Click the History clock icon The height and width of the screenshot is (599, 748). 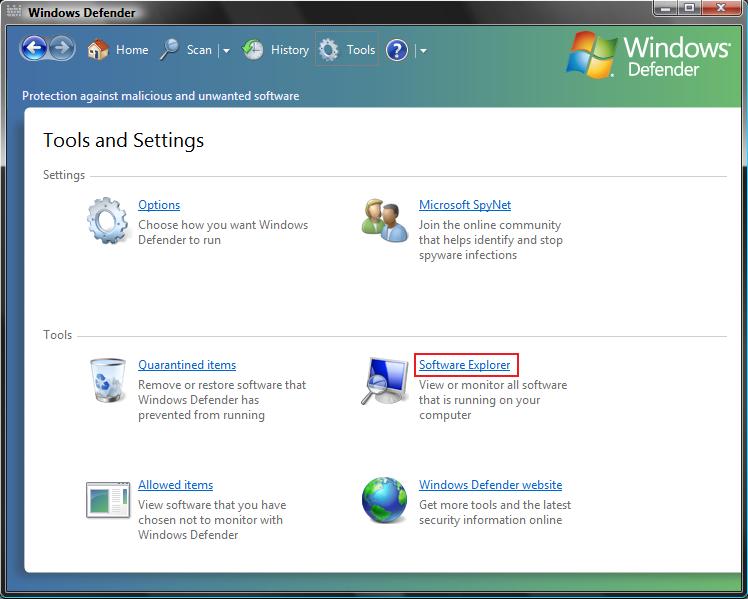click(253, 50)
